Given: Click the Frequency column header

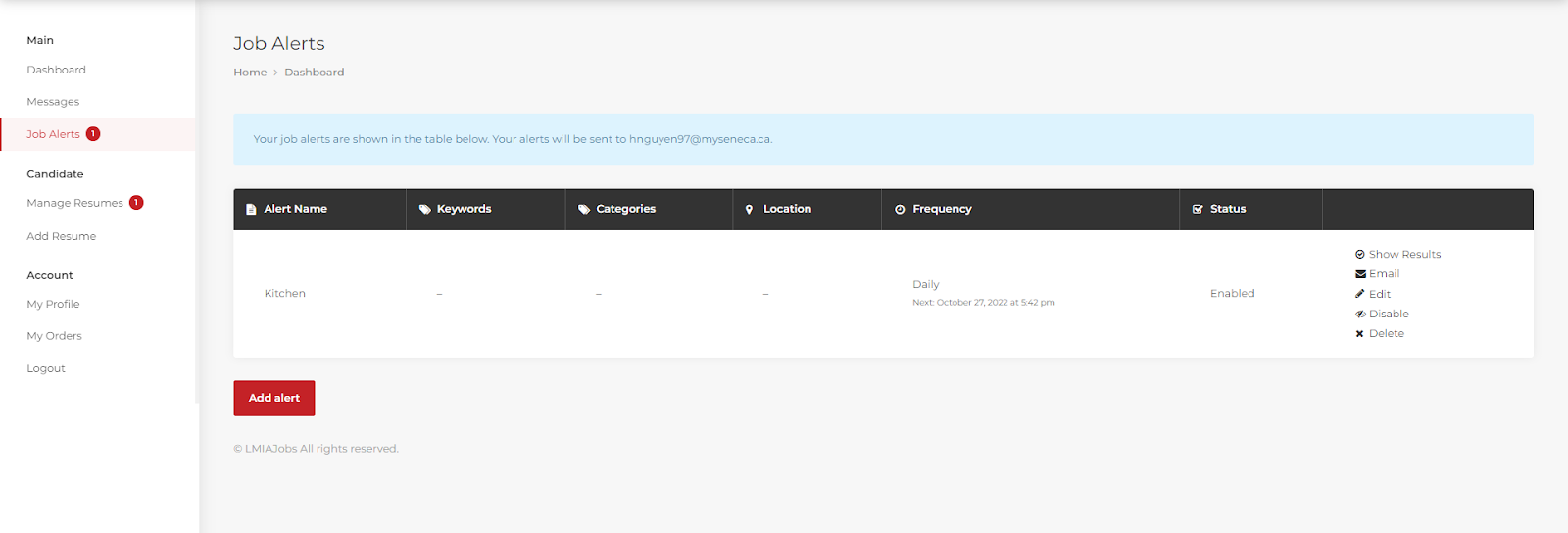Looking at the screenshot, I should (1030, 210).
